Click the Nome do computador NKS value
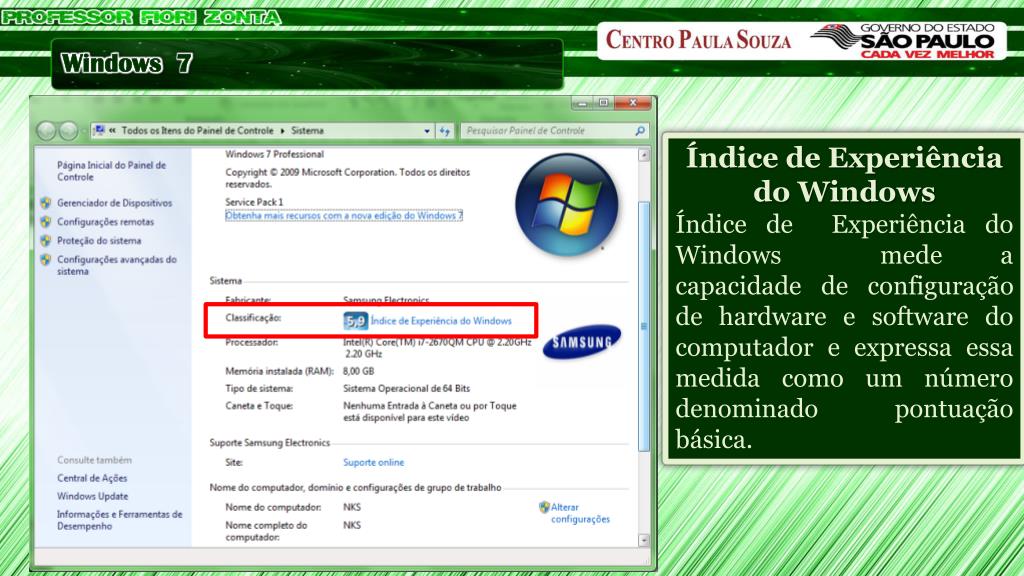1024x576 pixels. click(352, 507)
